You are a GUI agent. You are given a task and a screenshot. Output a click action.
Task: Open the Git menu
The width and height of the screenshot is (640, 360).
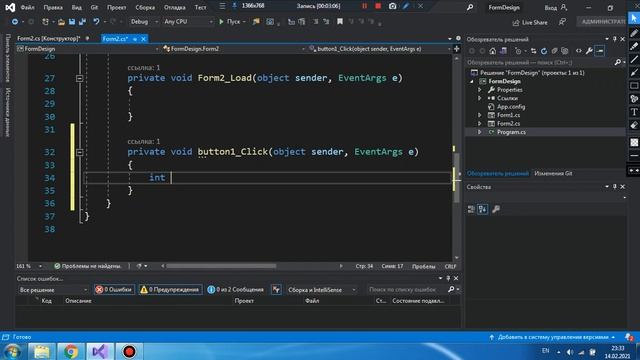(94, 7)
